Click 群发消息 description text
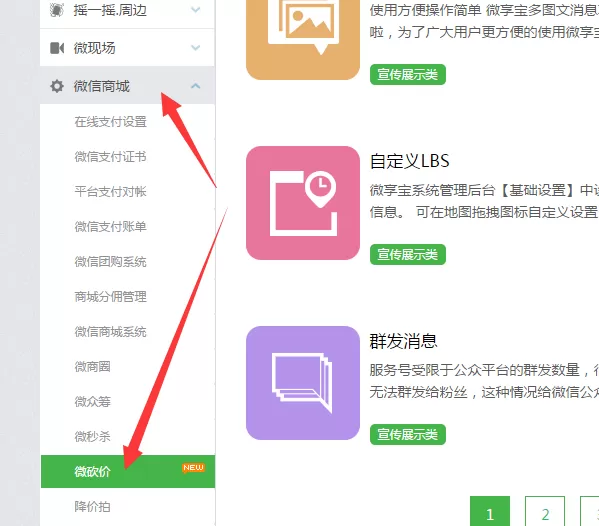The height and width of the screenshot is (526, 599). click(x=484, y=381)
